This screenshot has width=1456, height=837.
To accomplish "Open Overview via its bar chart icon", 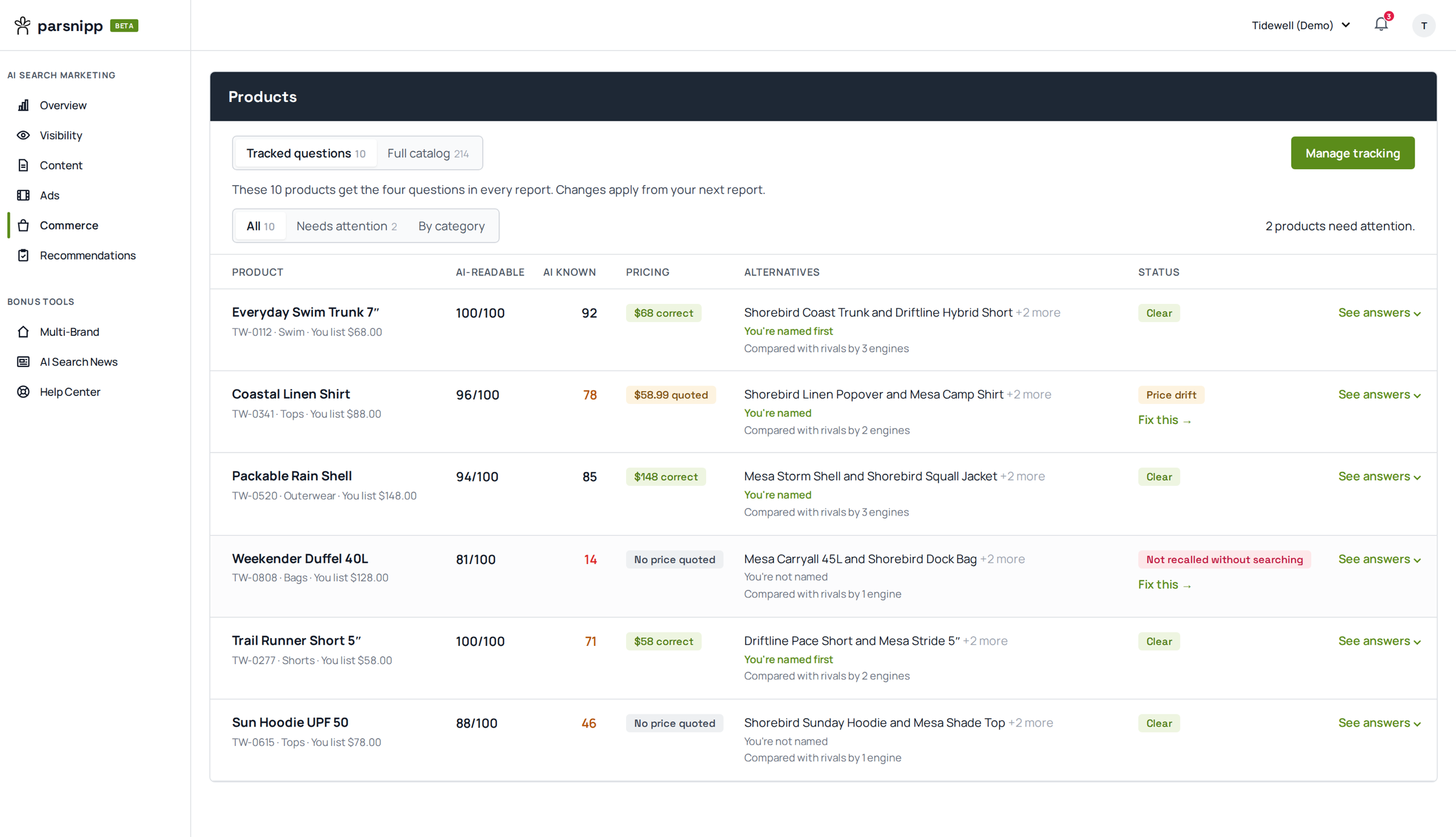I will point(23,105).
